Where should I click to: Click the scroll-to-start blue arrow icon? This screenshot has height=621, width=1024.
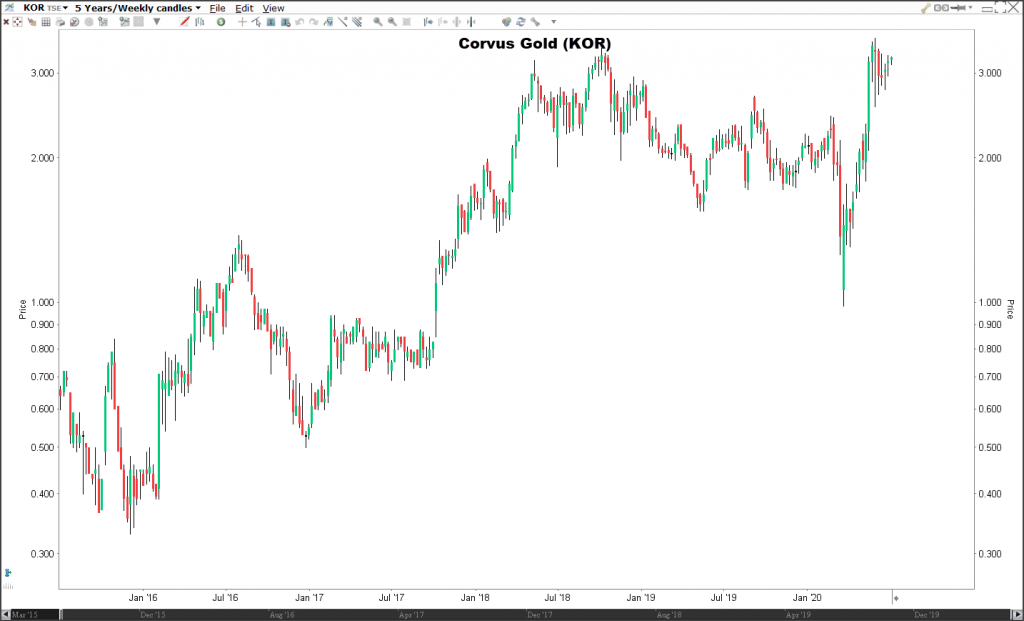coord(428,22)
